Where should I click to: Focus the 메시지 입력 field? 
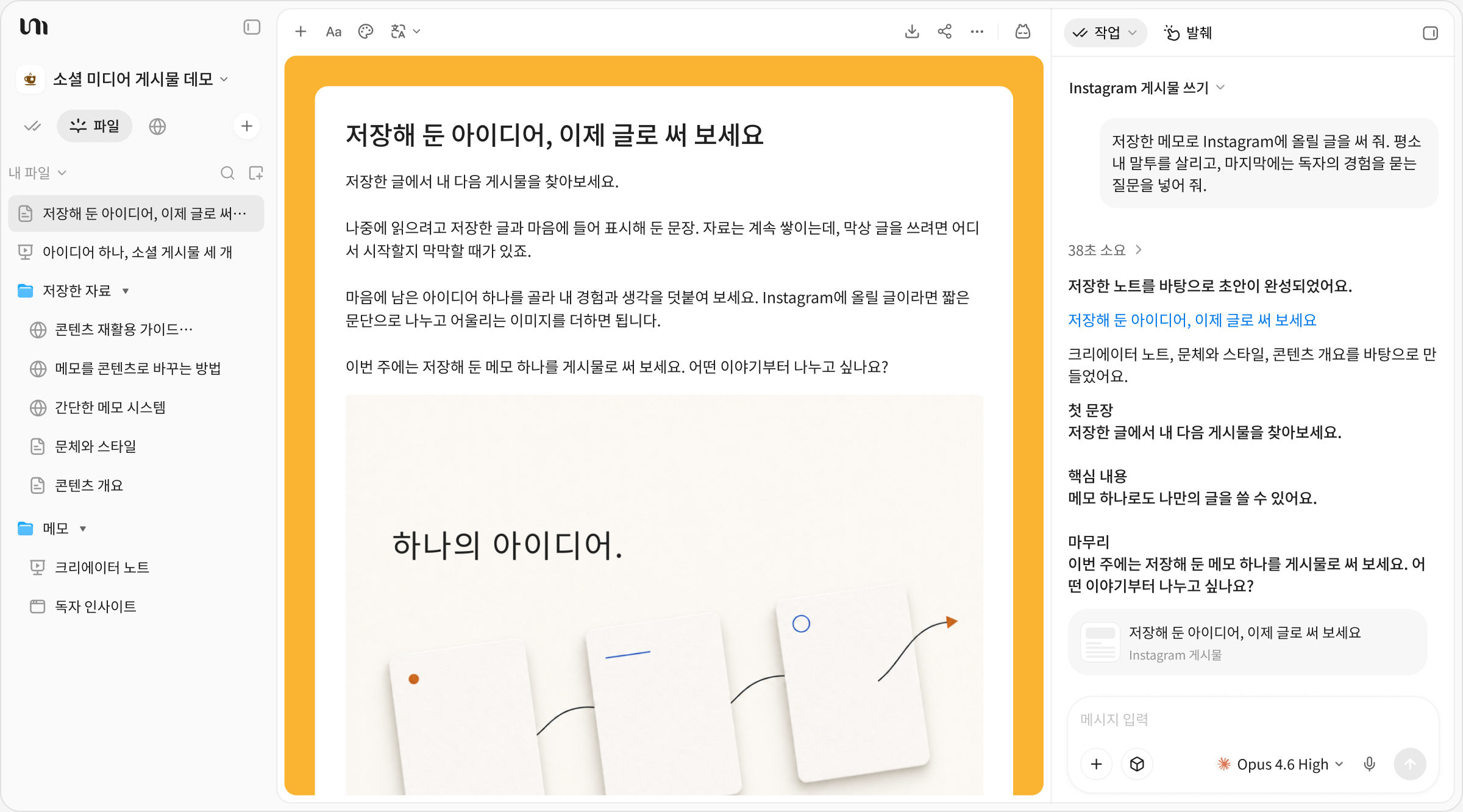1253,720
